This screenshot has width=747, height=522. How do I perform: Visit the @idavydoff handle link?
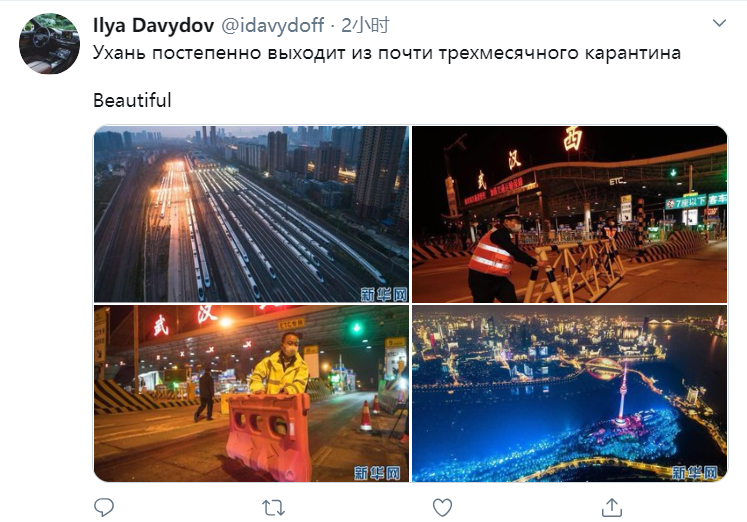pyautogui.click(x=273, y=25)
